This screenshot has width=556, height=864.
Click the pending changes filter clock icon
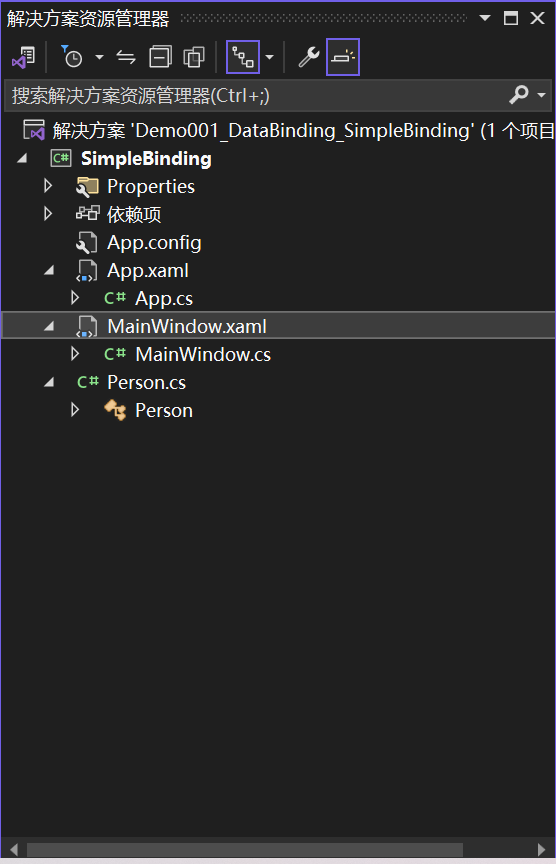[72, 57]
